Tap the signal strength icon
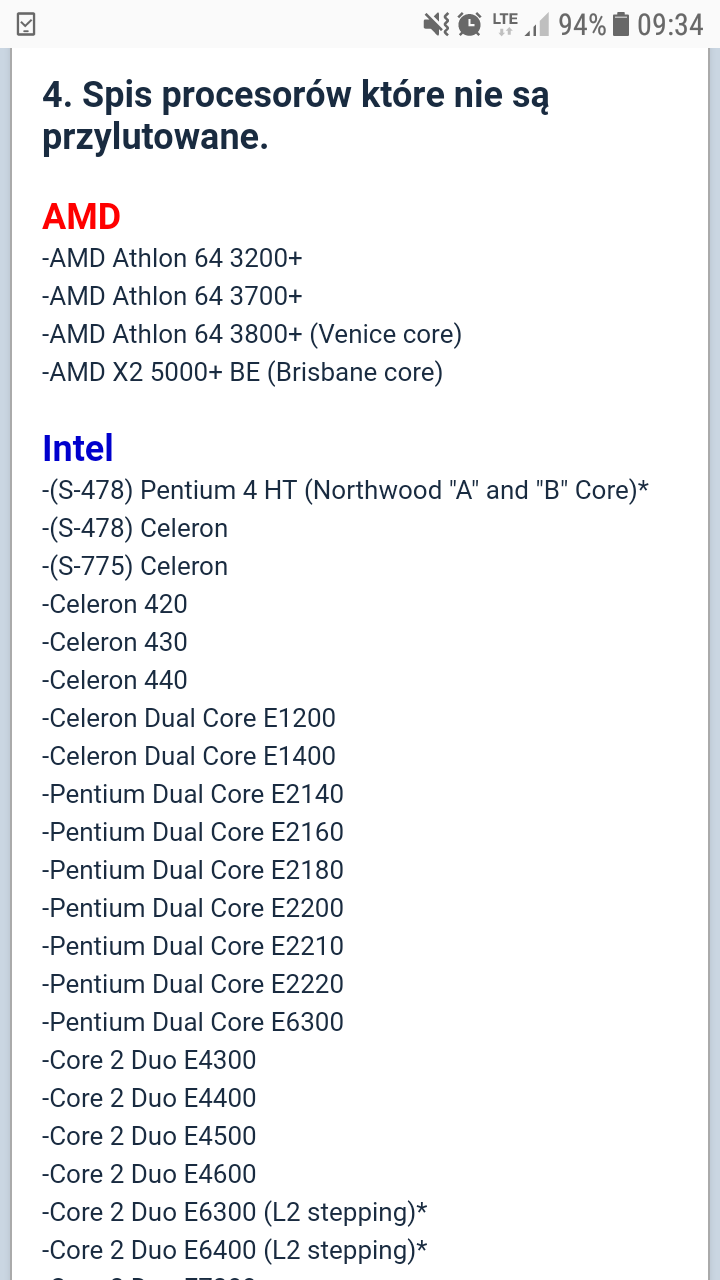Screen dimensions: 720x1280 pos(537,25)
